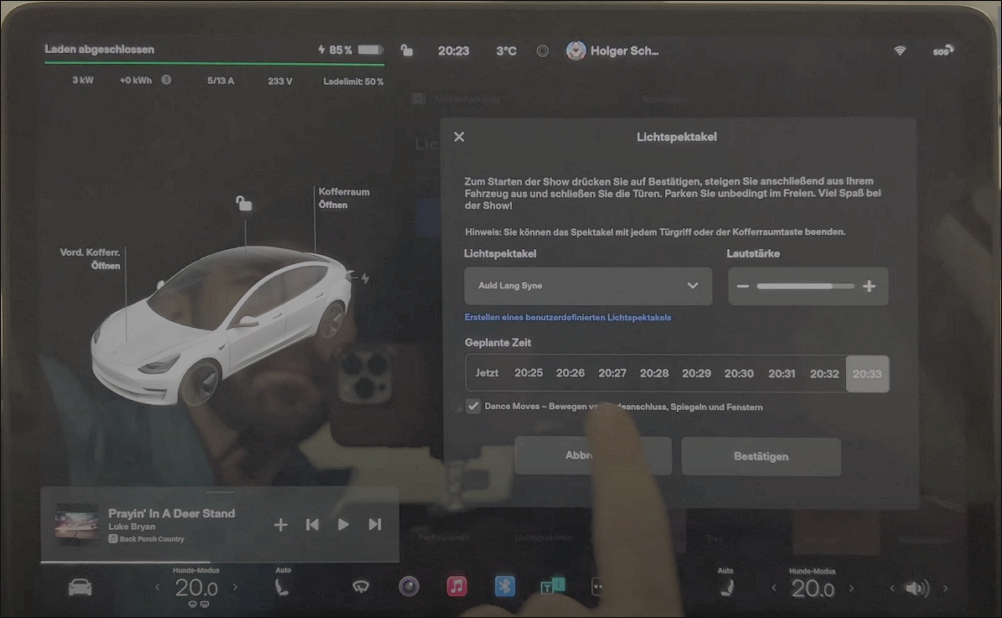Lower driver temperature with left arrow

pos(157,587)
